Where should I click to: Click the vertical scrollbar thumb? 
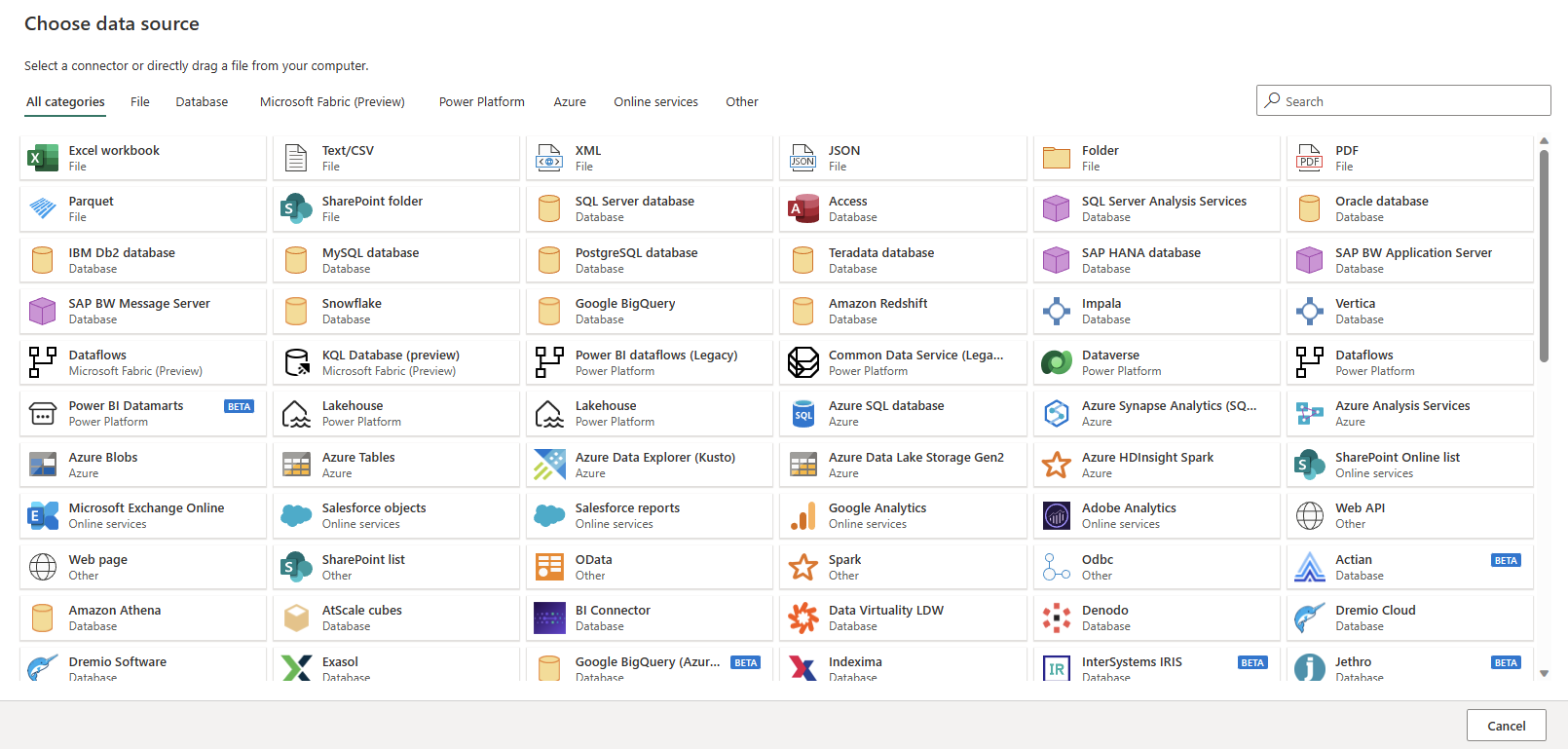pos(1544,255)
